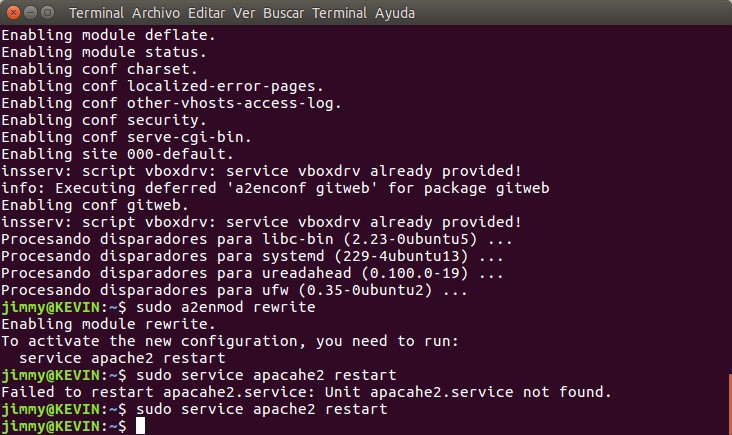The width and height of the screenshot is (732, 435).
Task: Maximize the terminal window
Action: click(x=48, y=13)
